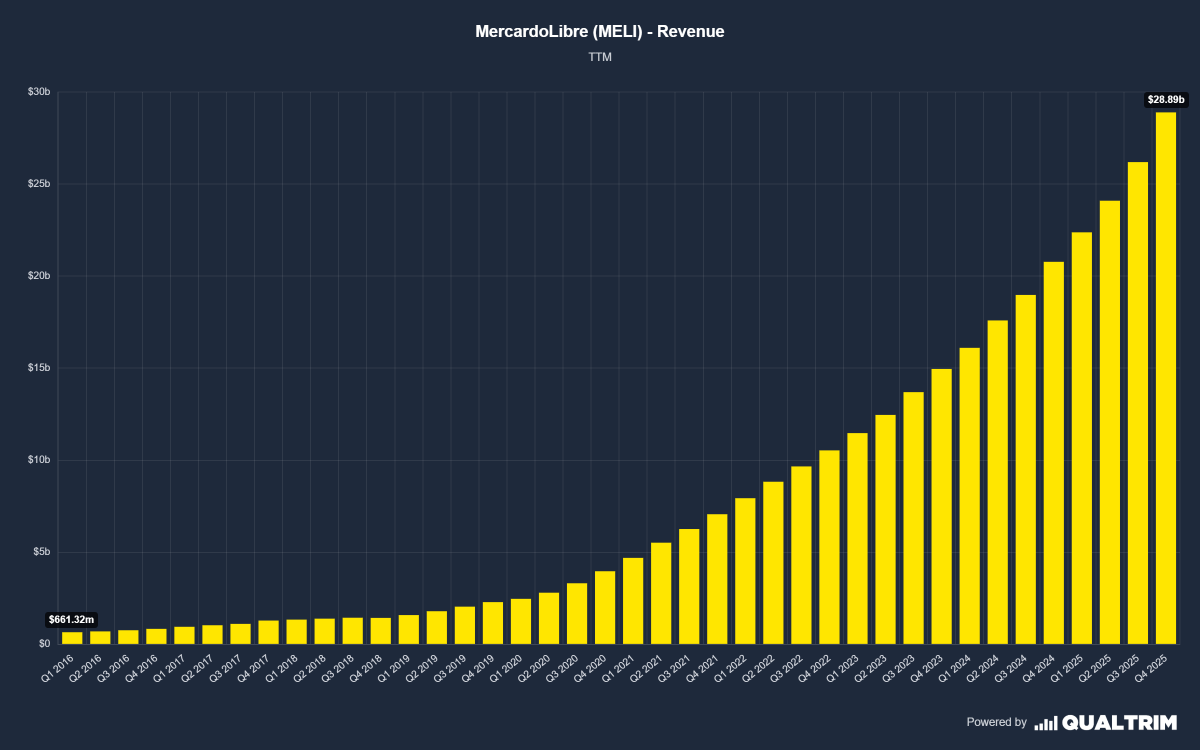The height and width of the screenshot is (750, 1200).
Task: Select the Q4 2024 revenue bar
Action: (1054, 453)
